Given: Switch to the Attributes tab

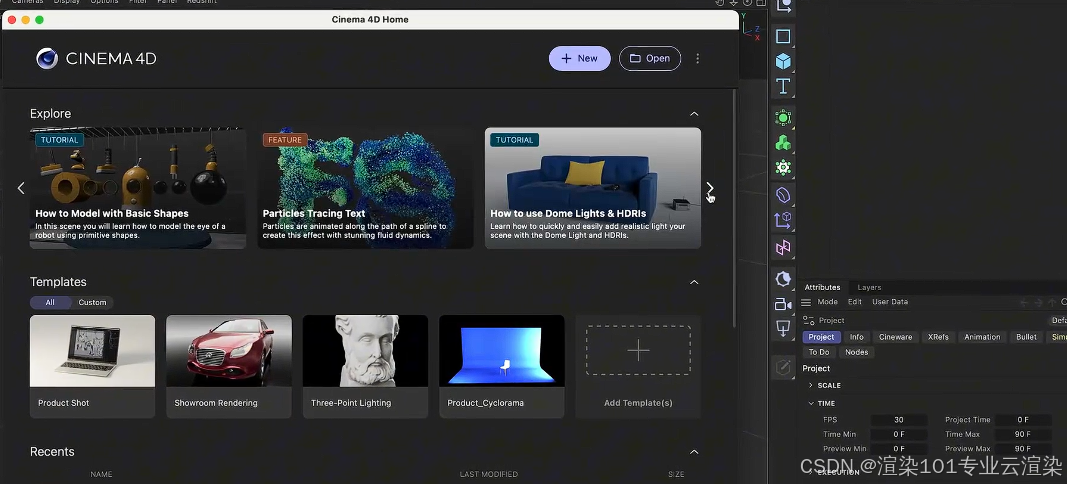Looking at the screenshot, I should coord(822,287).
